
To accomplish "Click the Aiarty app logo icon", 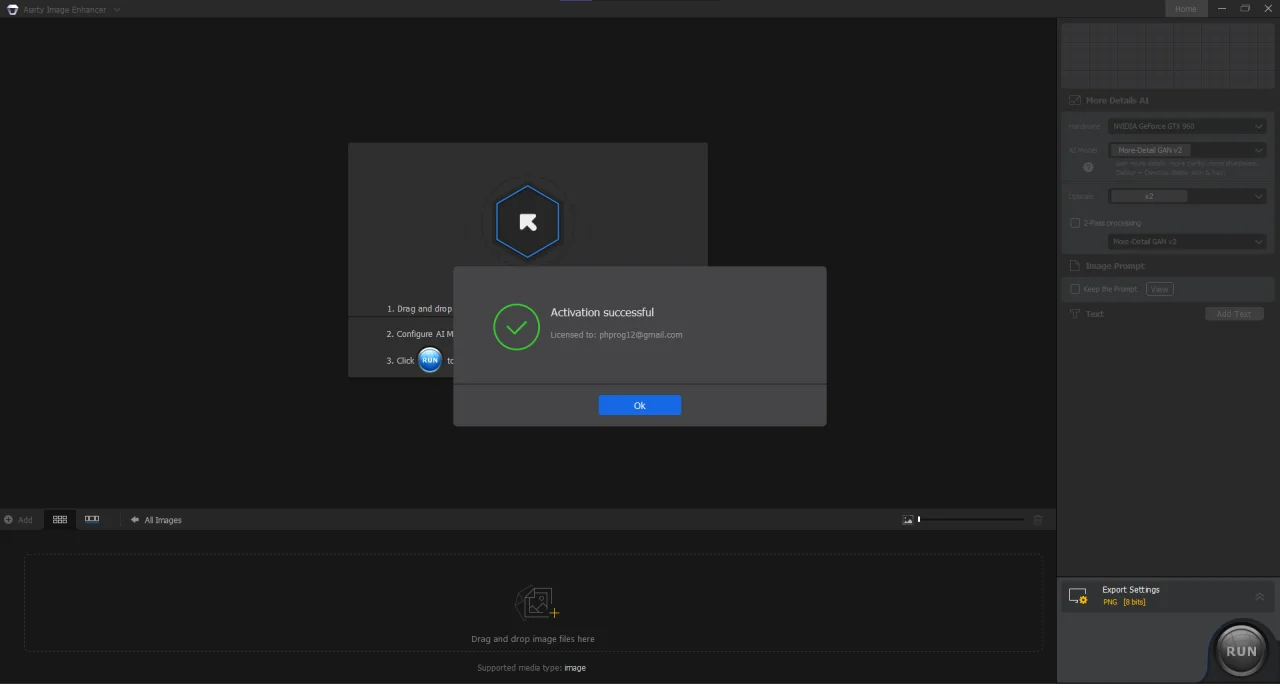I will click(x=12, y=9).
